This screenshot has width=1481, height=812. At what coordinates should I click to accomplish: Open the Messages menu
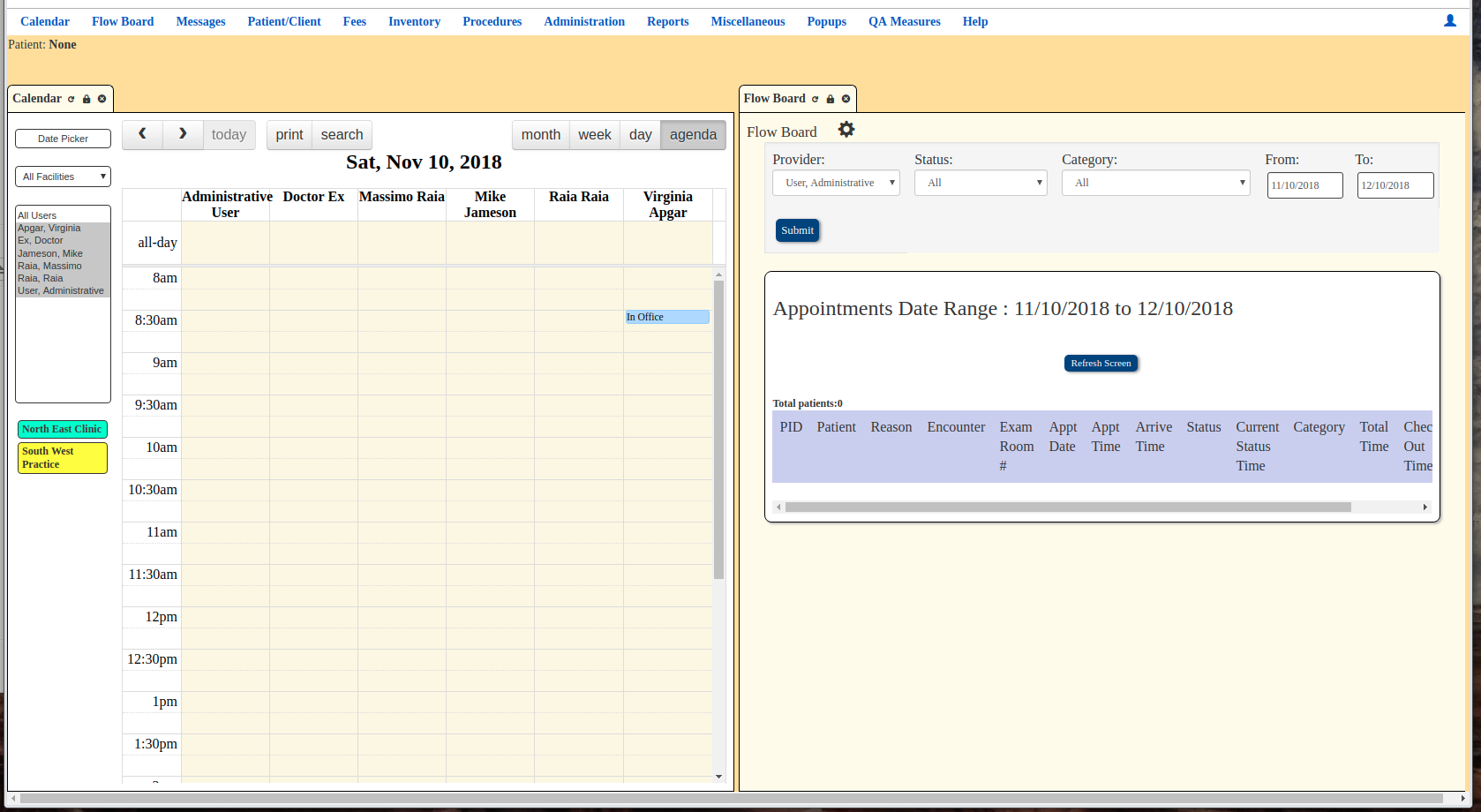200,21
